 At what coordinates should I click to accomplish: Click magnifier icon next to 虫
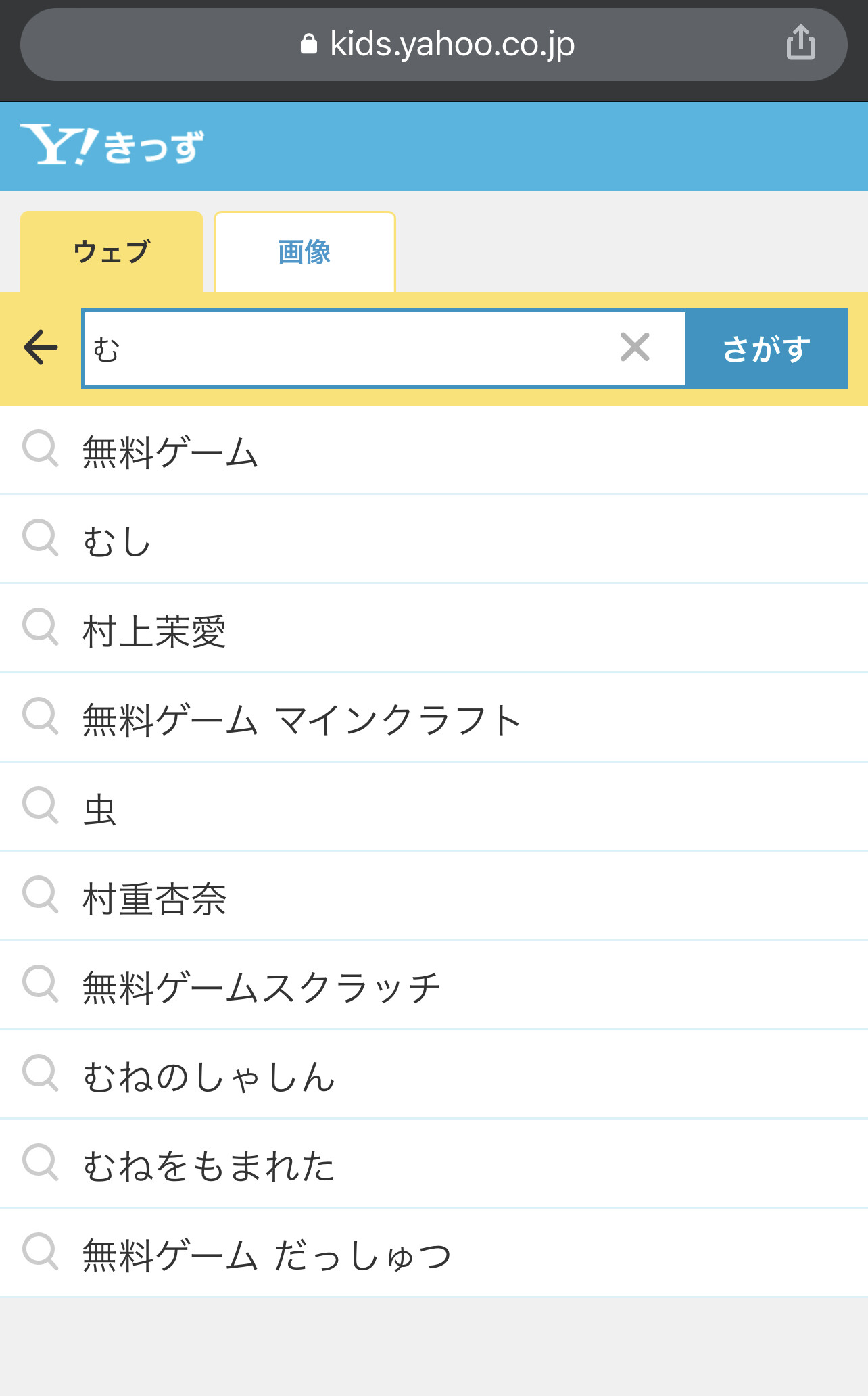(41, 806)
